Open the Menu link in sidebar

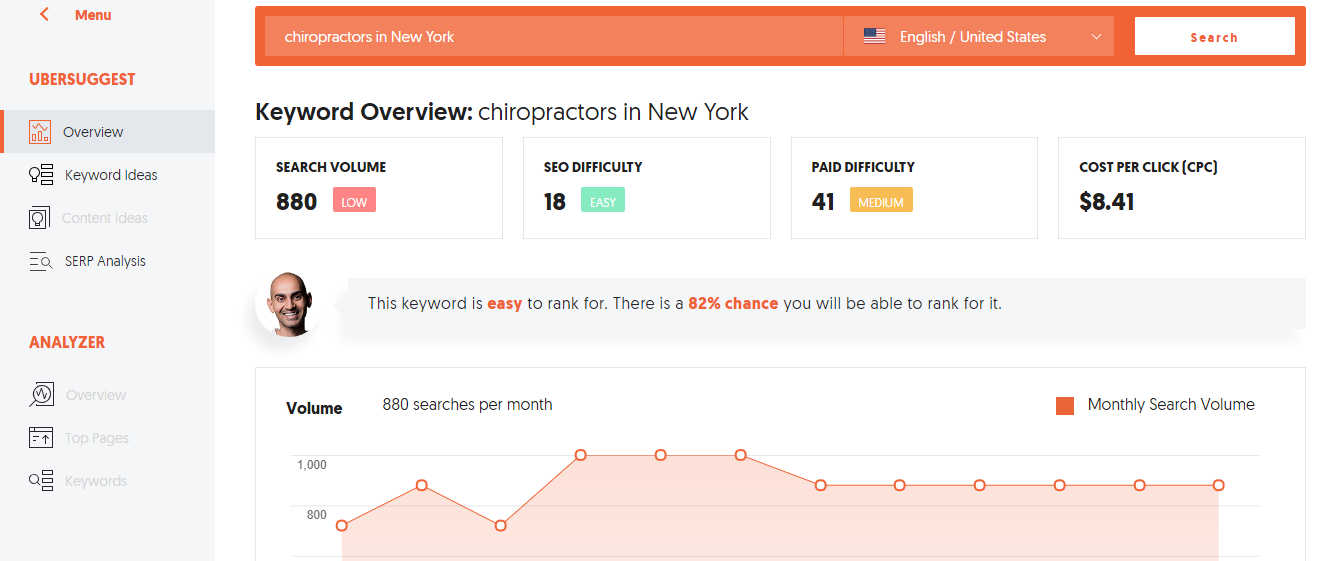(x=93, y=15)
